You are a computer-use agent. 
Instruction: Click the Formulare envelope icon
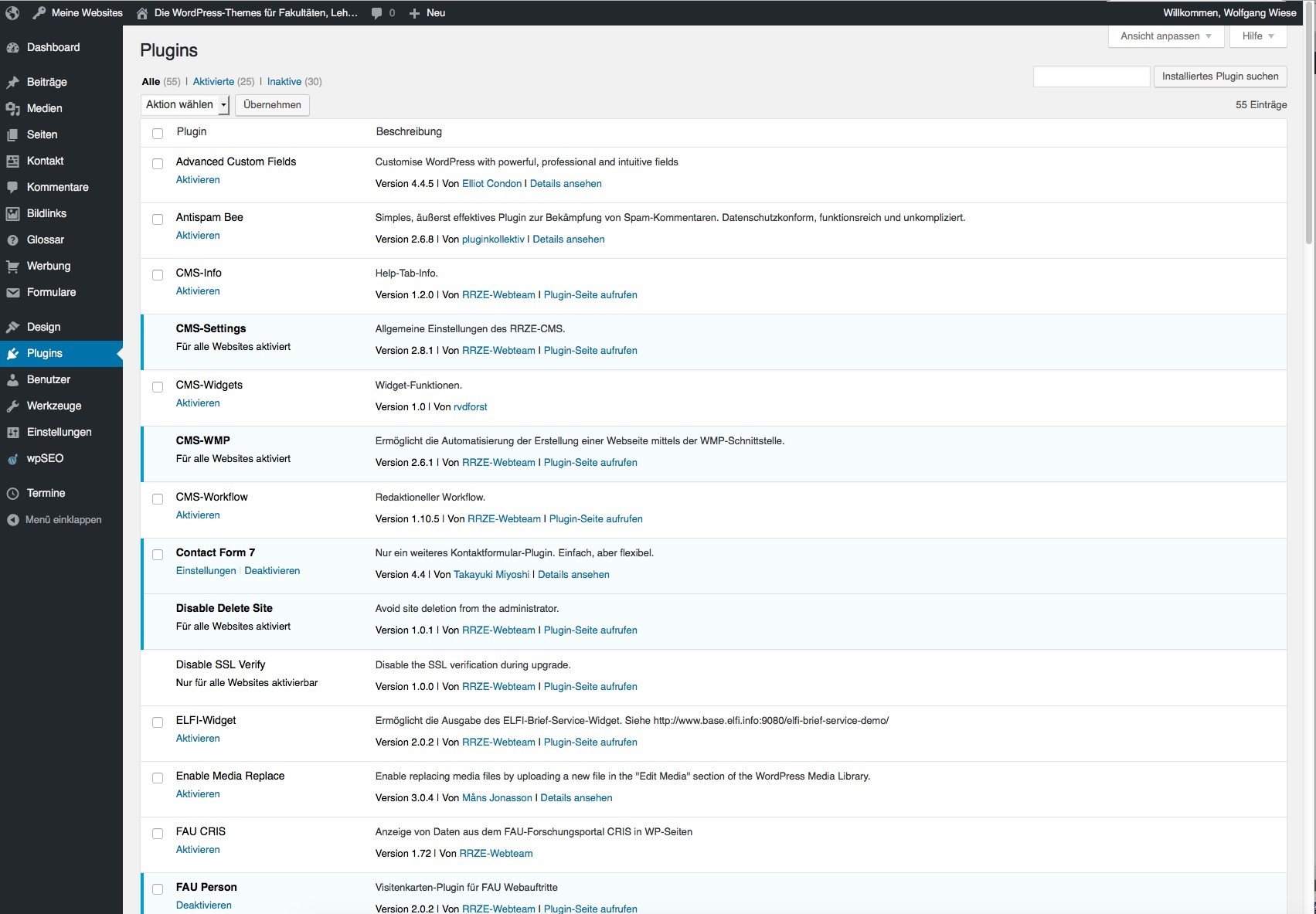[12, 293]
